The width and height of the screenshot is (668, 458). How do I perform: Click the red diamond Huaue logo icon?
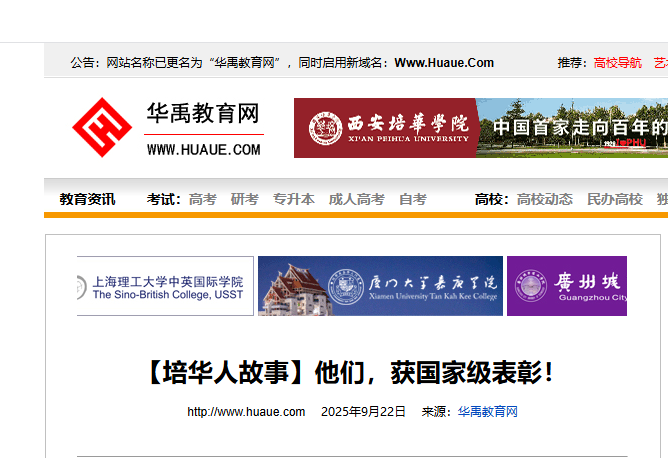click(x=101, y=128)
